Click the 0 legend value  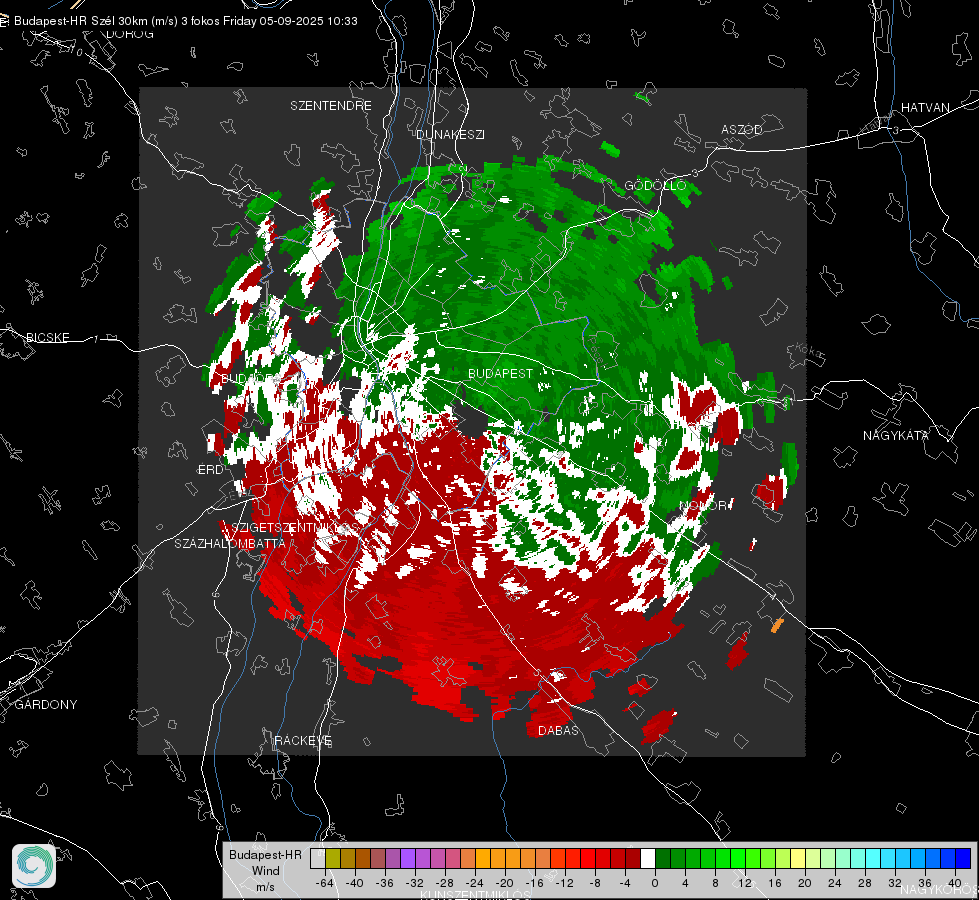[655, 883]
